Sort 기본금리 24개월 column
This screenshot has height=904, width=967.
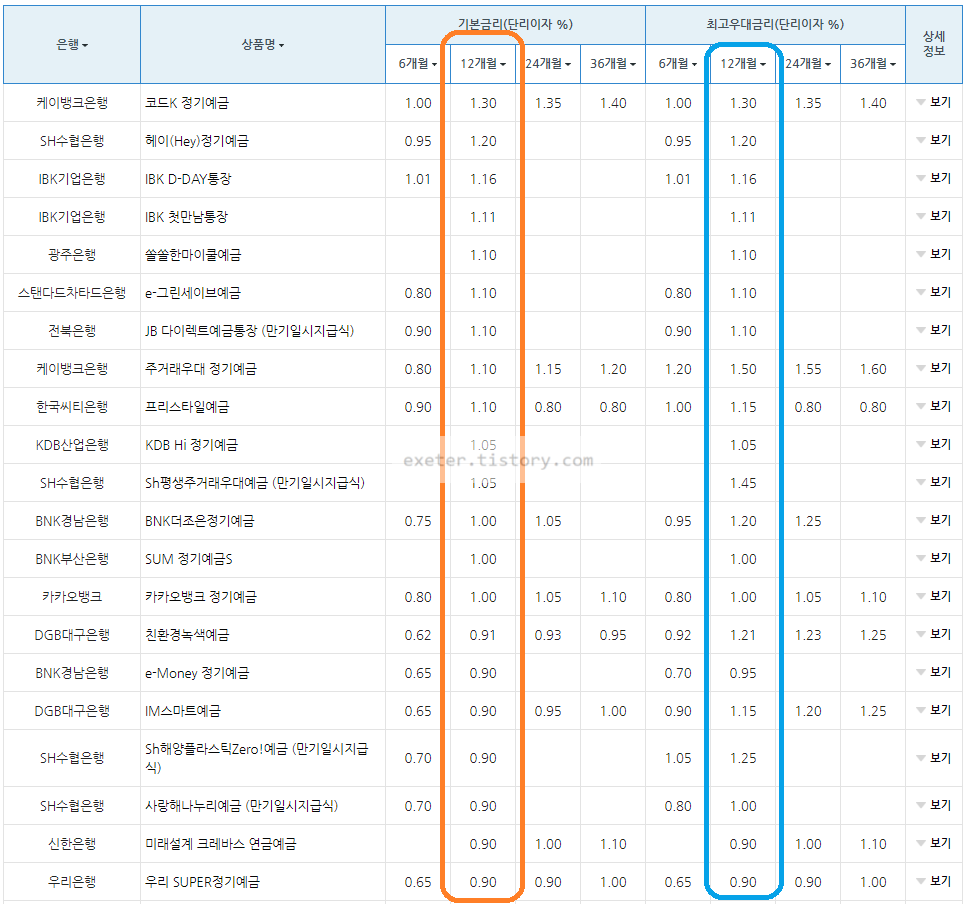pyautogui.click(x=548, y=64)
